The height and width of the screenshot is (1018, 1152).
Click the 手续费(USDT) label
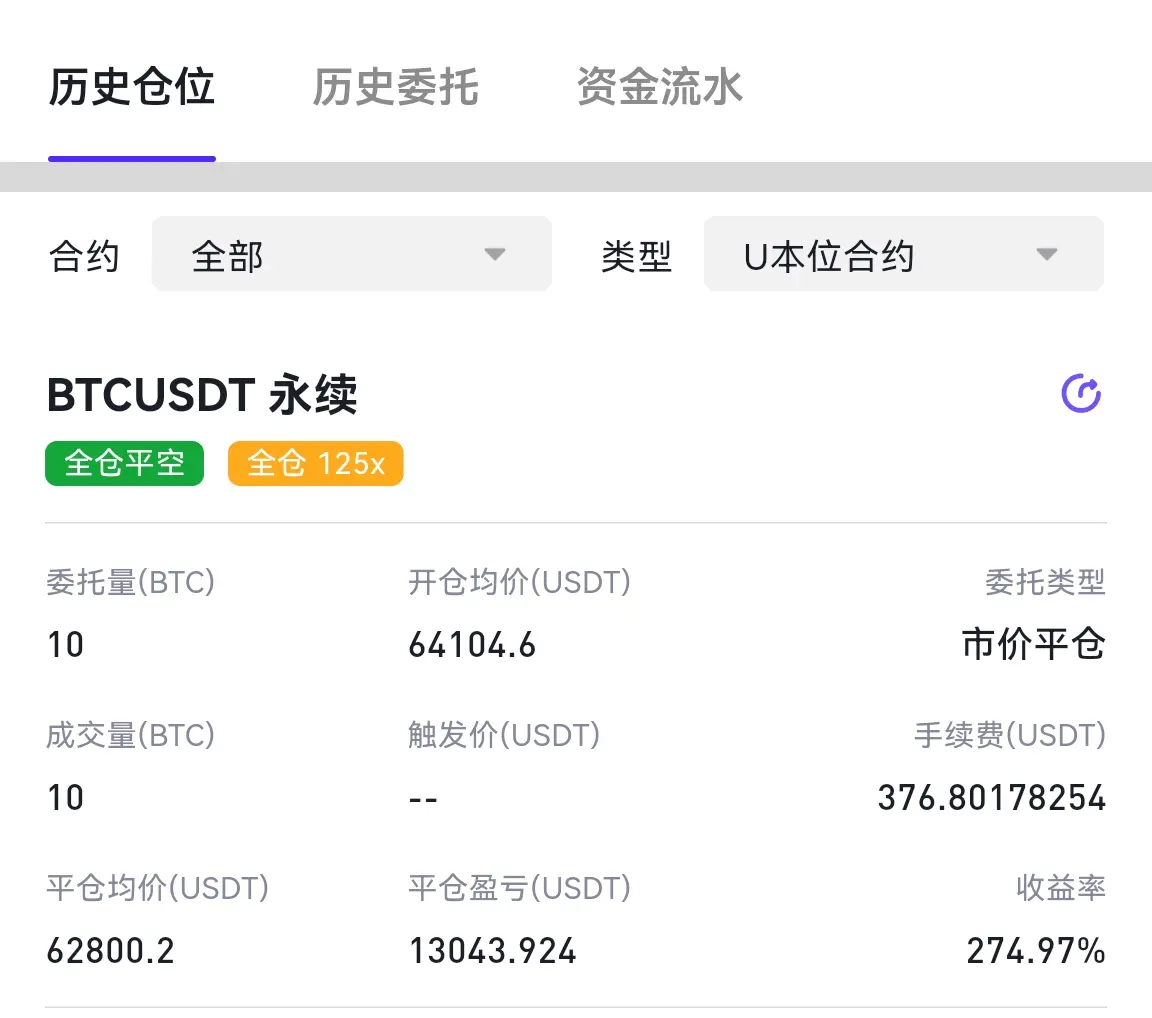point(1010,735)
